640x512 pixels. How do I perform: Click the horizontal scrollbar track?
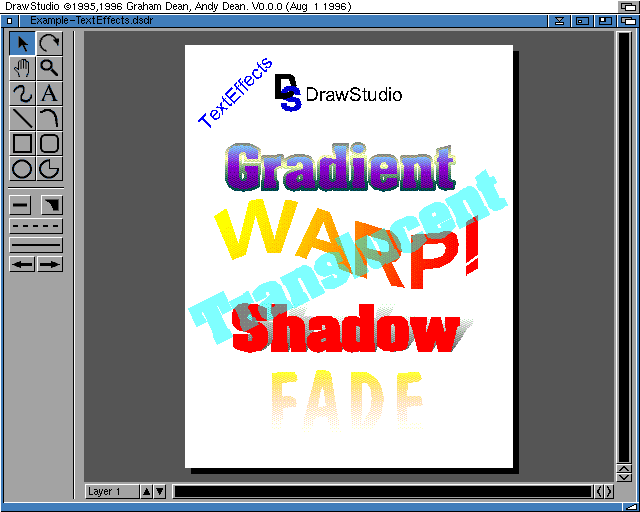(x=383, y=492)
